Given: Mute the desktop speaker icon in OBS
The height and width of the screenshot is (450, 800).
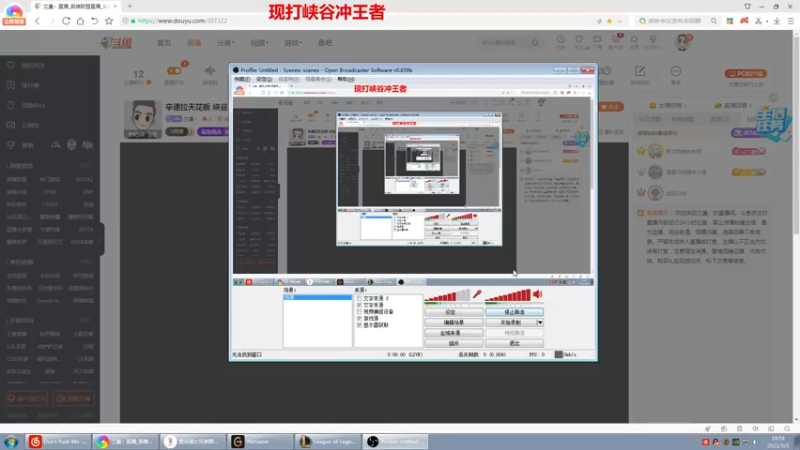Looking at the screenshot, I should pos(538,294).
